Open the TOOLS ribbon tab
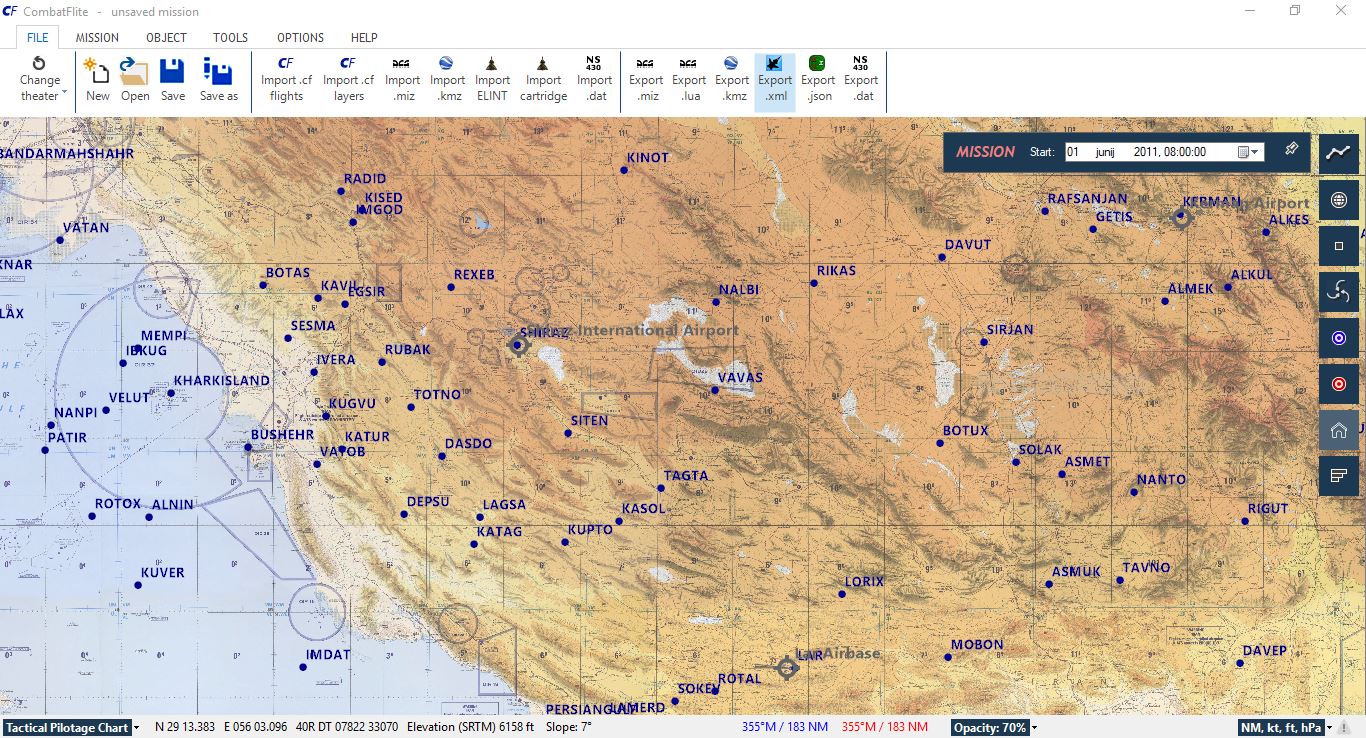Image resolution: width=1366 pixels, height=738 pixels. tap(230, 37)
